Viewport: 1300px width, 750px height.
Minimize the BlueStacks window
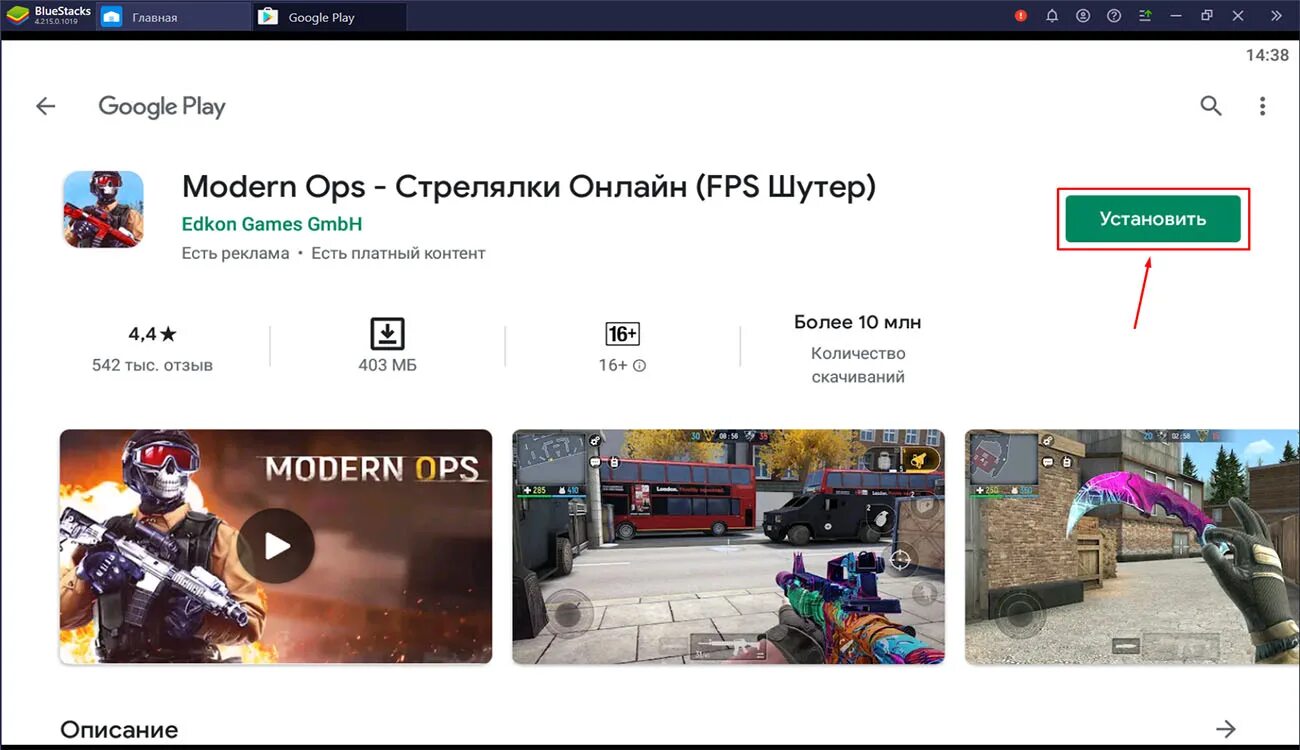pos(1176,16)
